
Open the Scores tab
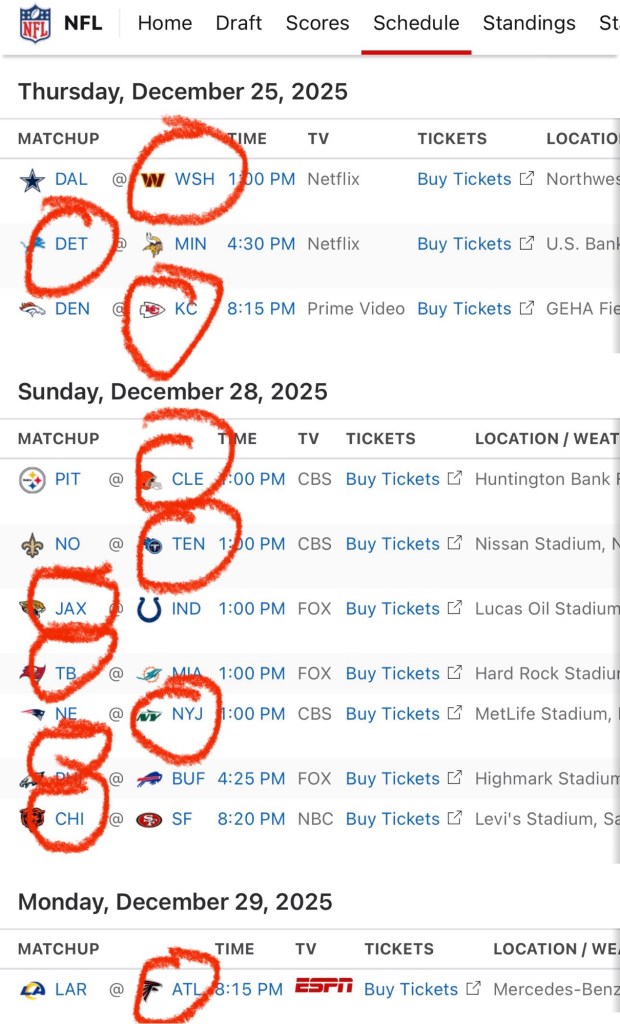[317, 23]
